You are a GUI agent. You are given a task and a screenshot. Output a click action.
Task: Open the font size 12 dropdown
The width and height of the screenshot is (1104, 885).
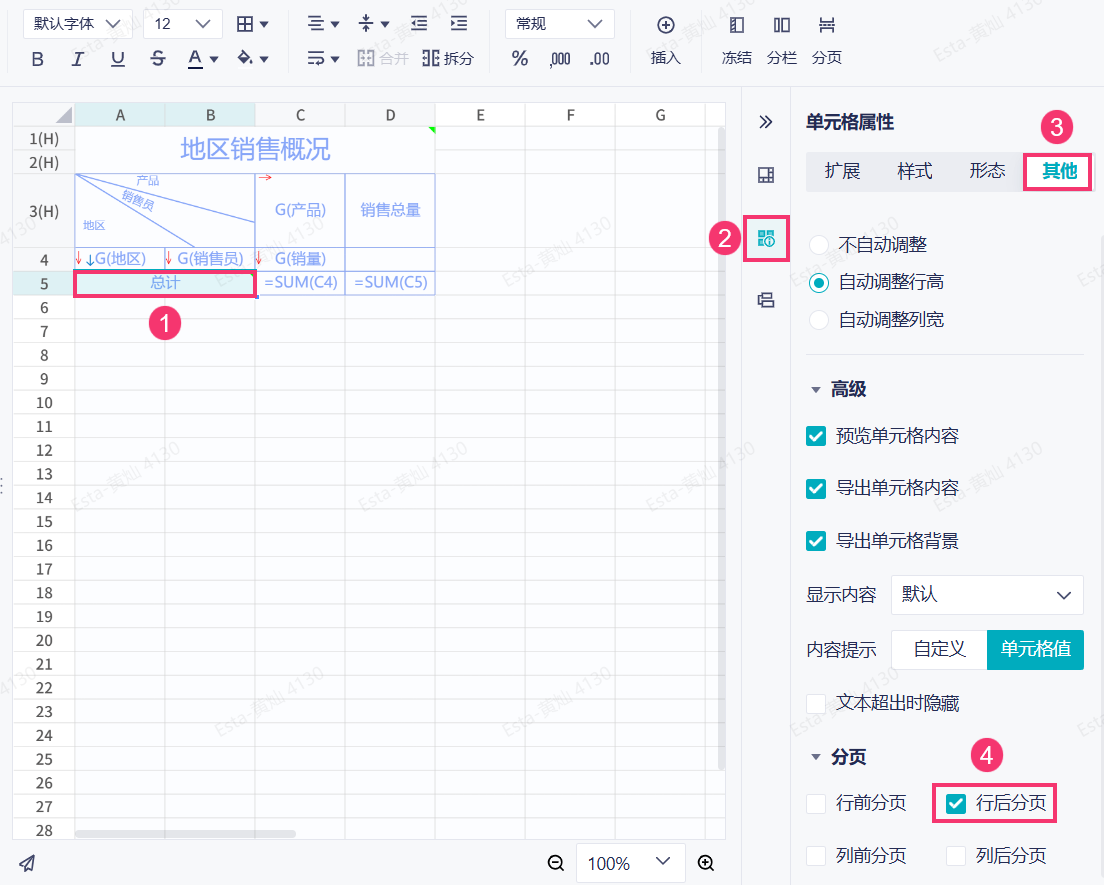click(x=183, y=24)
